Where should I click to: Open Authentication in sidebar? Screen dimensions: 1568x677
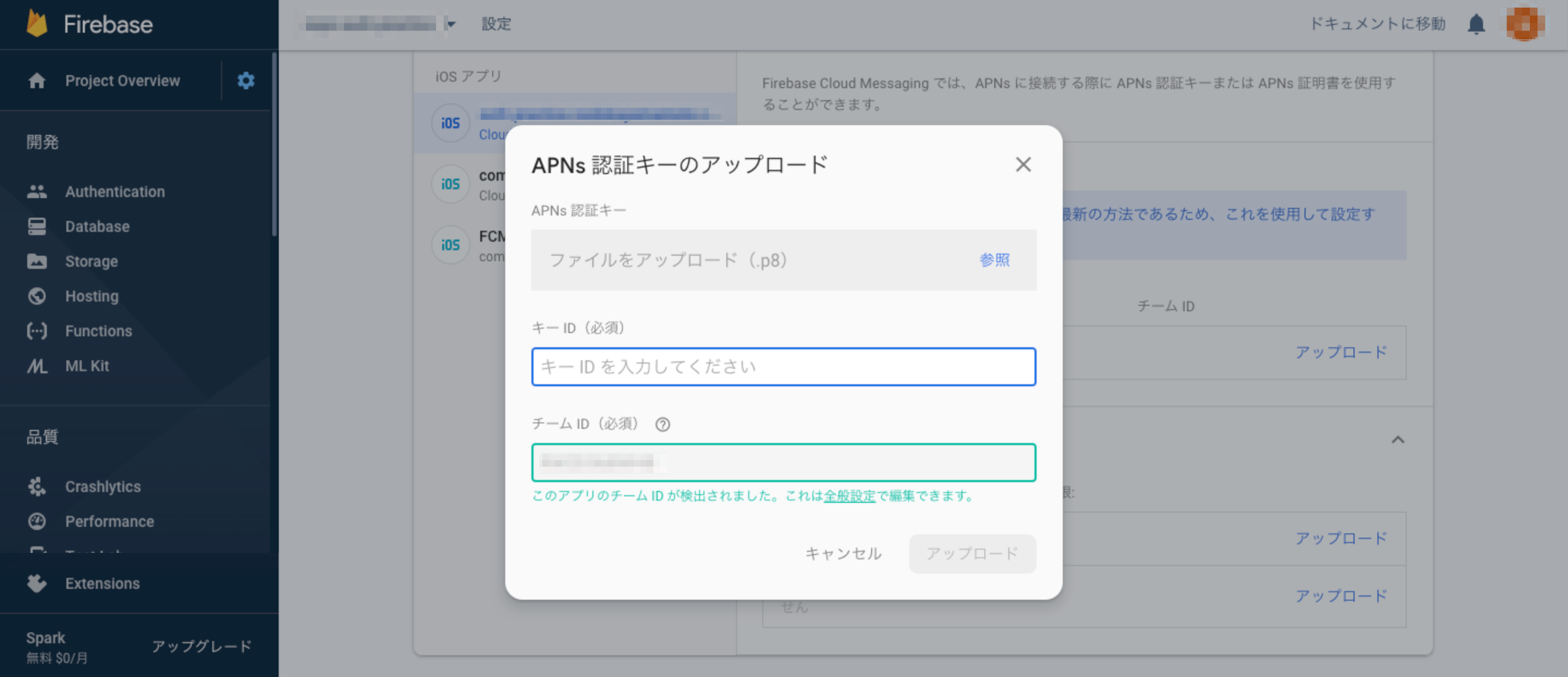[115, 192]
